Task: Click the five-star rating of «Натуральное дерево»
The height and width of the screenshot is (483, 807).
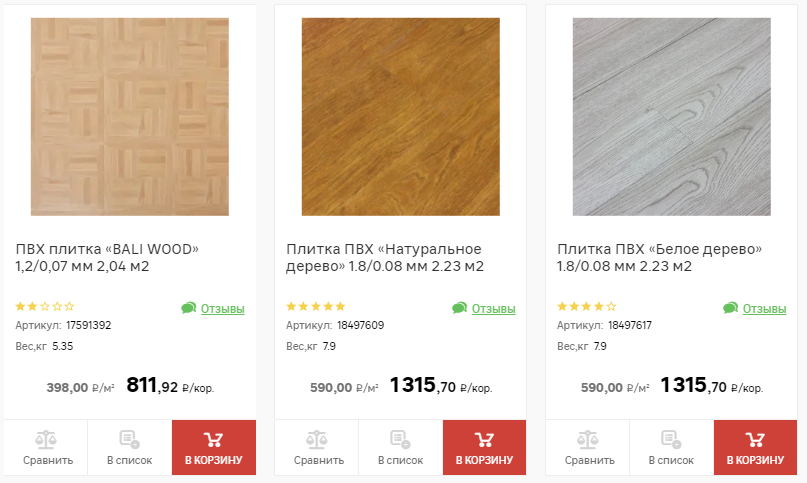Action: (316, 307)
